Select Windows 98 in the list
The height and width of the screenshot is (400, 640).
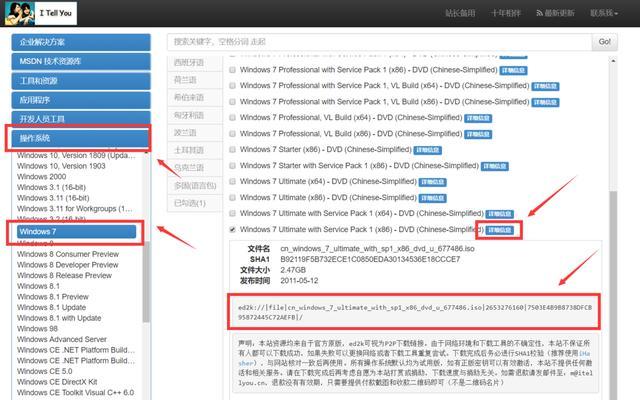38,328
